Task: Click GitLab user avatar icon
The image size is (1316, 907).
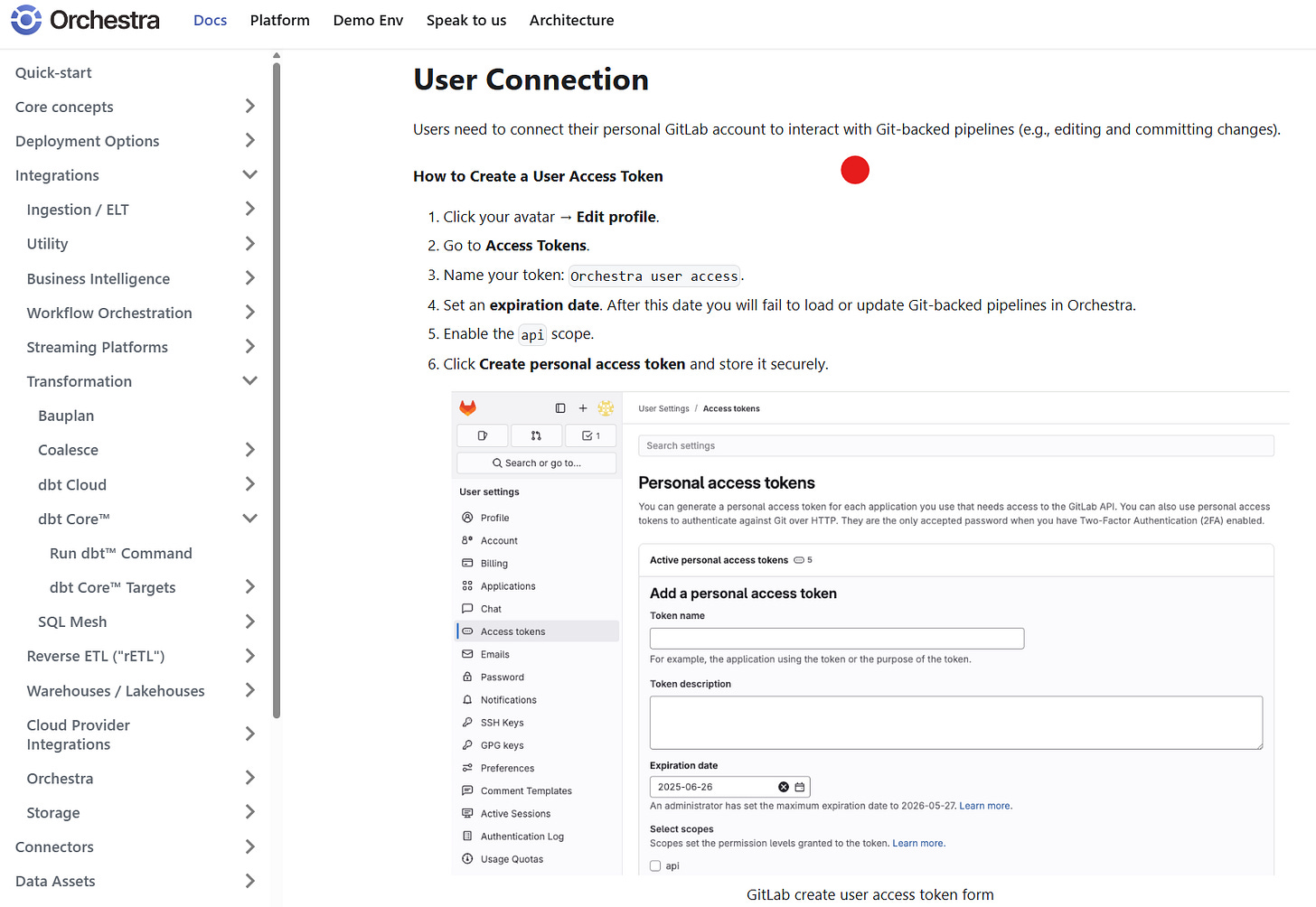Action: [606, 408]
